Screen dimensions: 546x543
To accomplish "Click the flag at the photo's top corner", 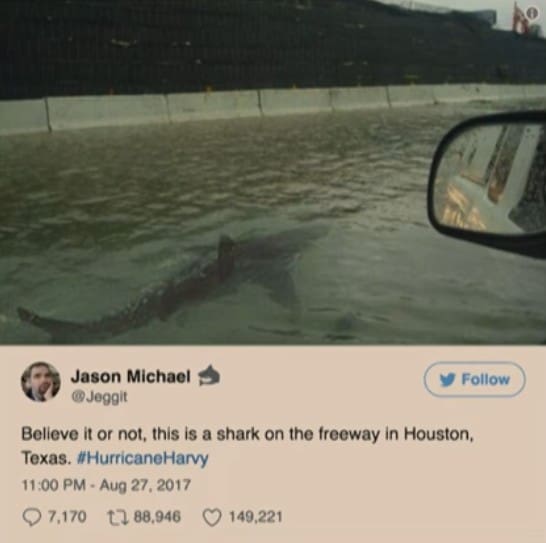I will tap(519, 19).
